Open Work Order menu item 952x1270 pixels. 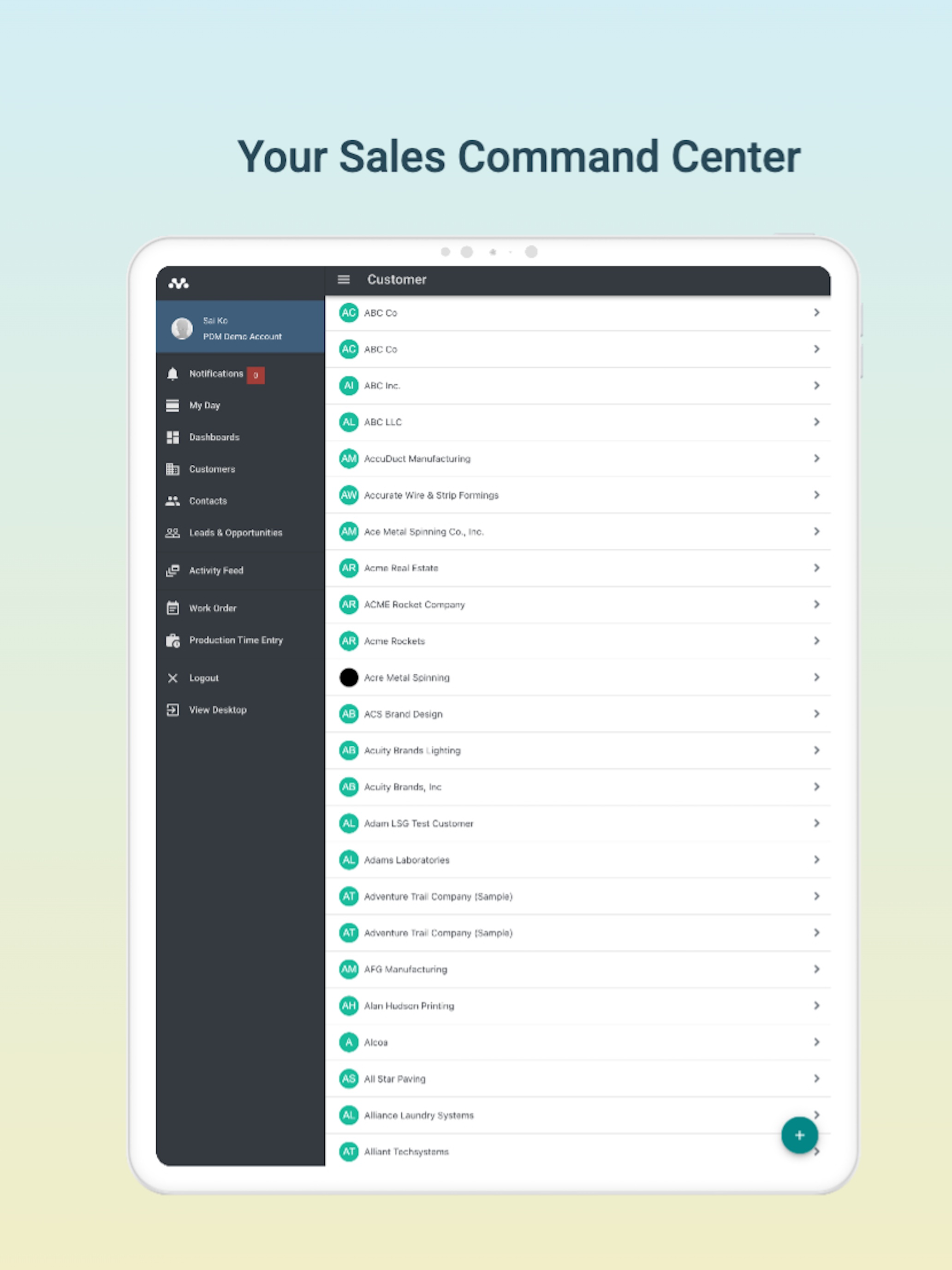click(x=240, y=608)
